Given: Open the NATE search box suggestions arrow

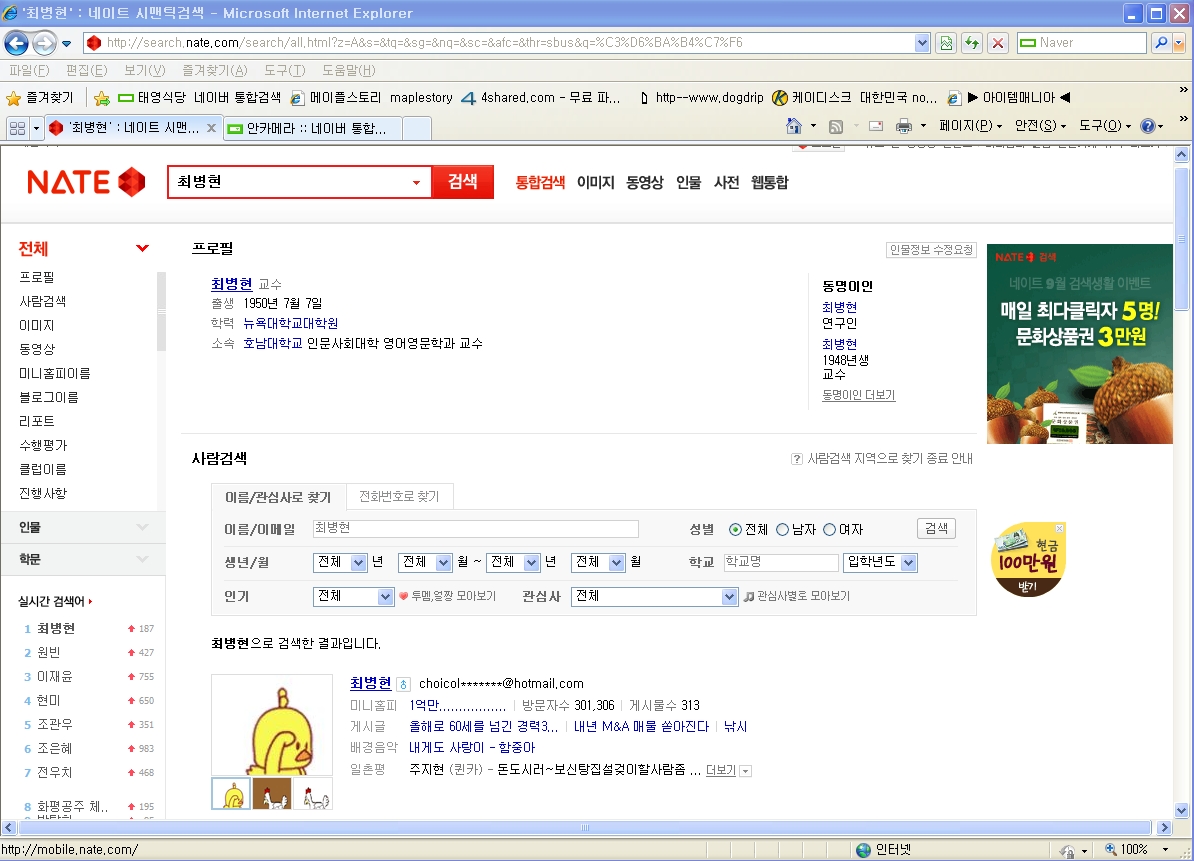Looking at the screenshot, I should click(417, 183).
